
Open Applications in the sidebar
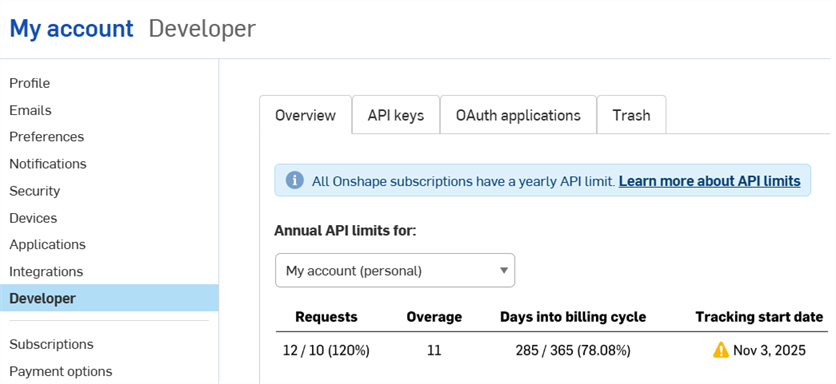tap(47, 244)
